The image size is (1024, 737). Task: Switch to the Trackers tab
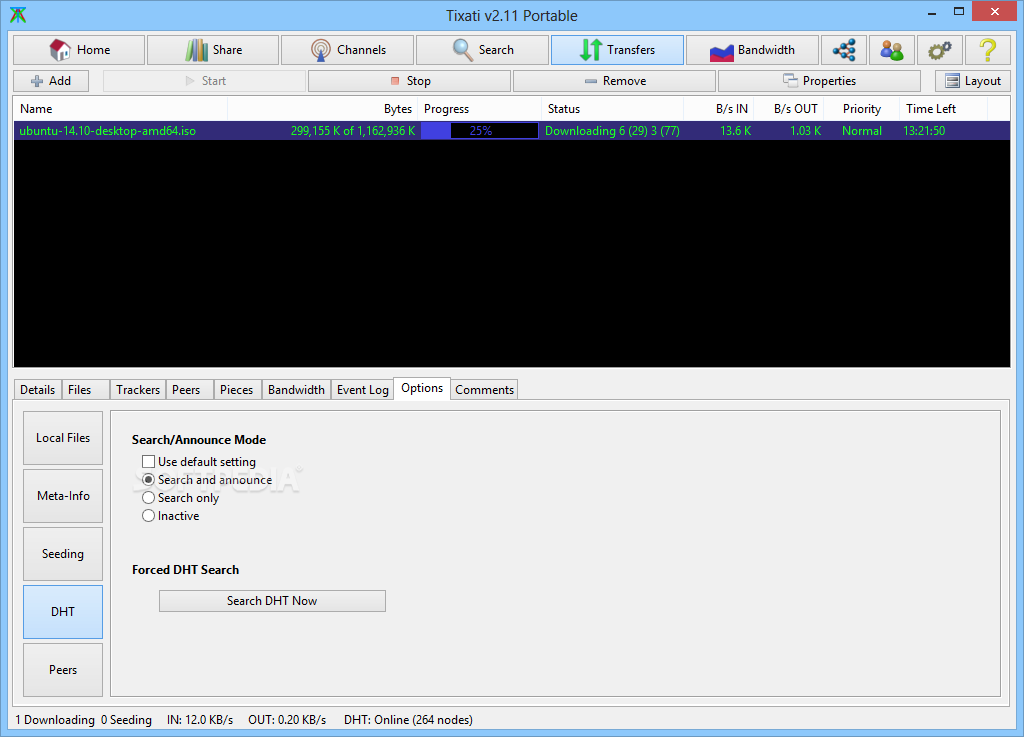pos(138,390)
